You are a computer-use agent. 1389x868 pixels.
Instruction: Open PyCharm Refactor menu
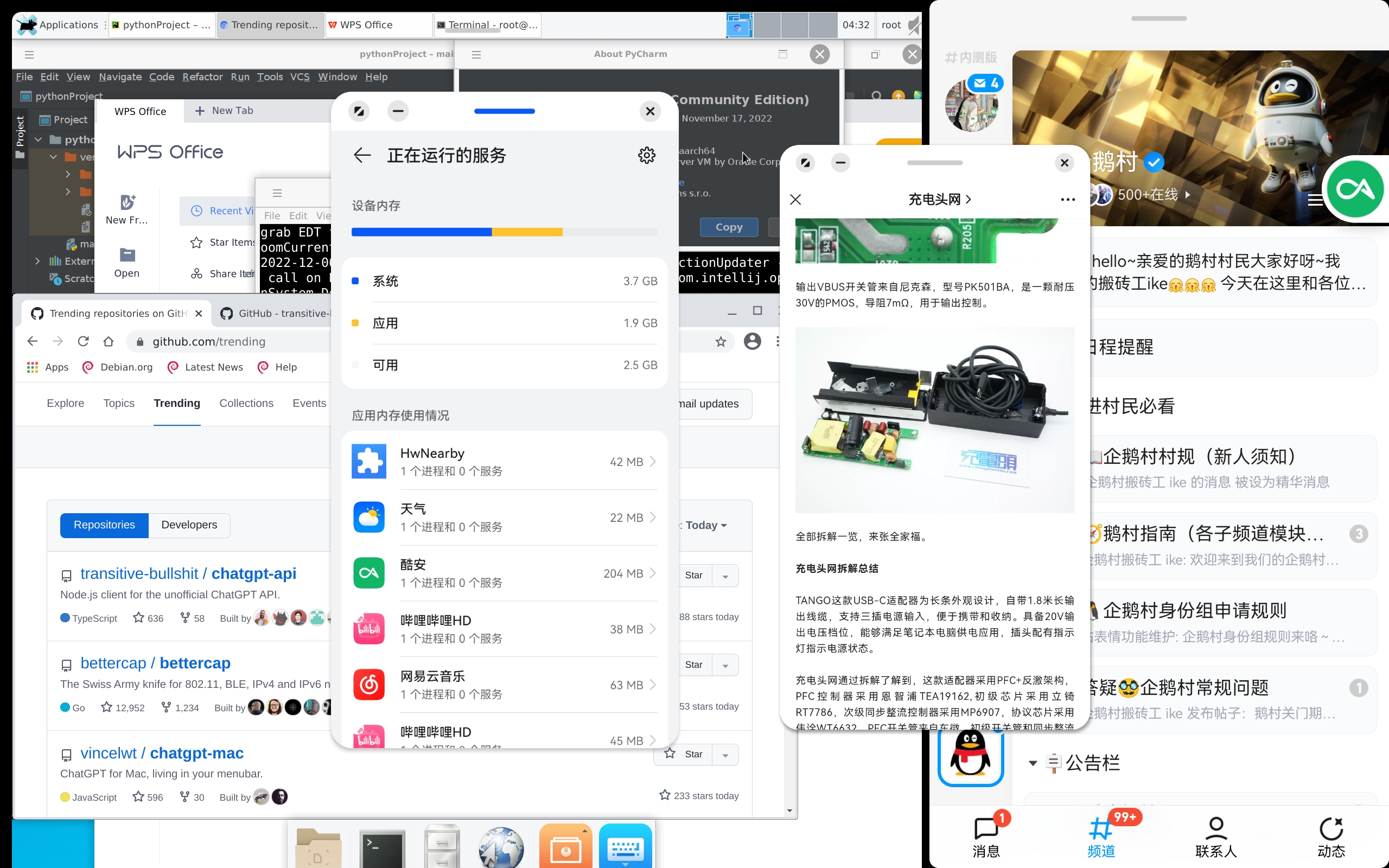[202, 76]
